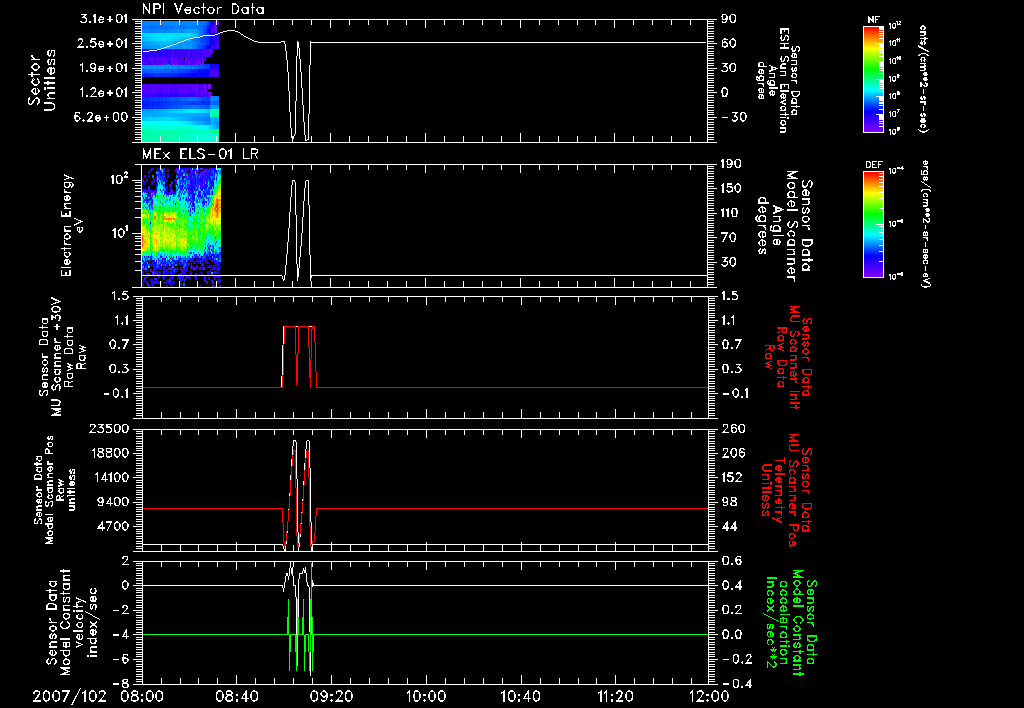Click the "152" telemetry tick value
Image resolution: width=1024 pixels, height=708 pixels.
coord(731,477)
